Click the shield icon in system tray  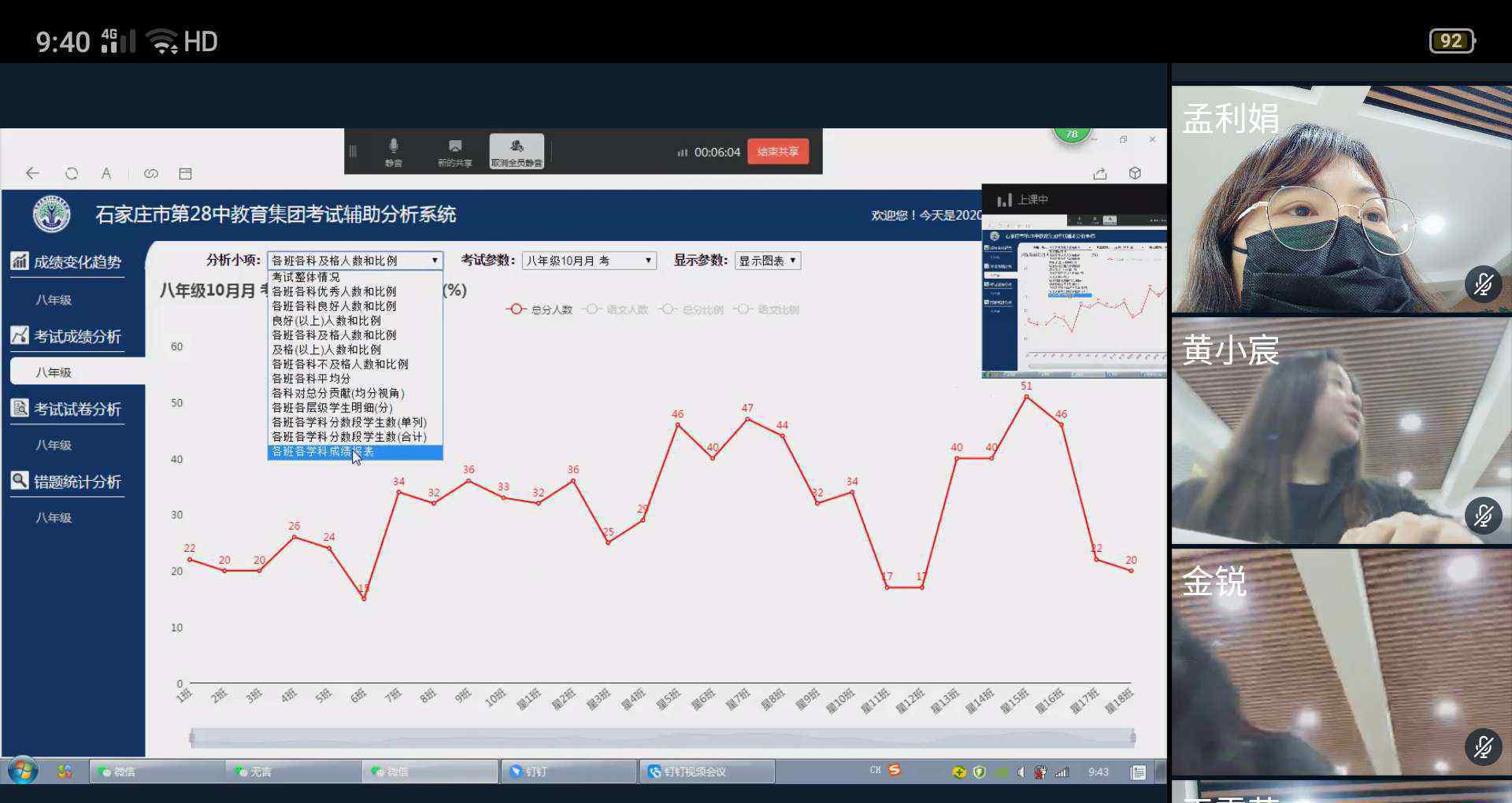pos(980,772)
